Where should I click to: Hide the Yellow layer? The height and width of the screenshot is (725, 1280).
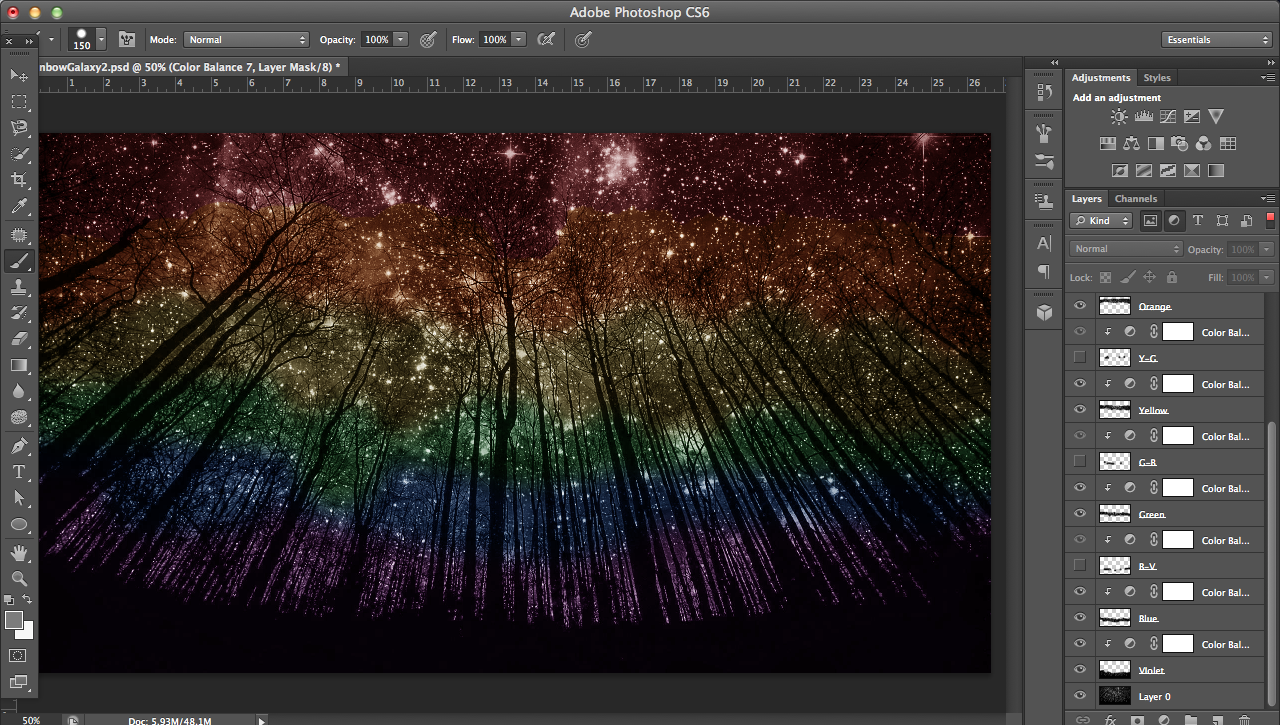click(x=1079, y=409)
